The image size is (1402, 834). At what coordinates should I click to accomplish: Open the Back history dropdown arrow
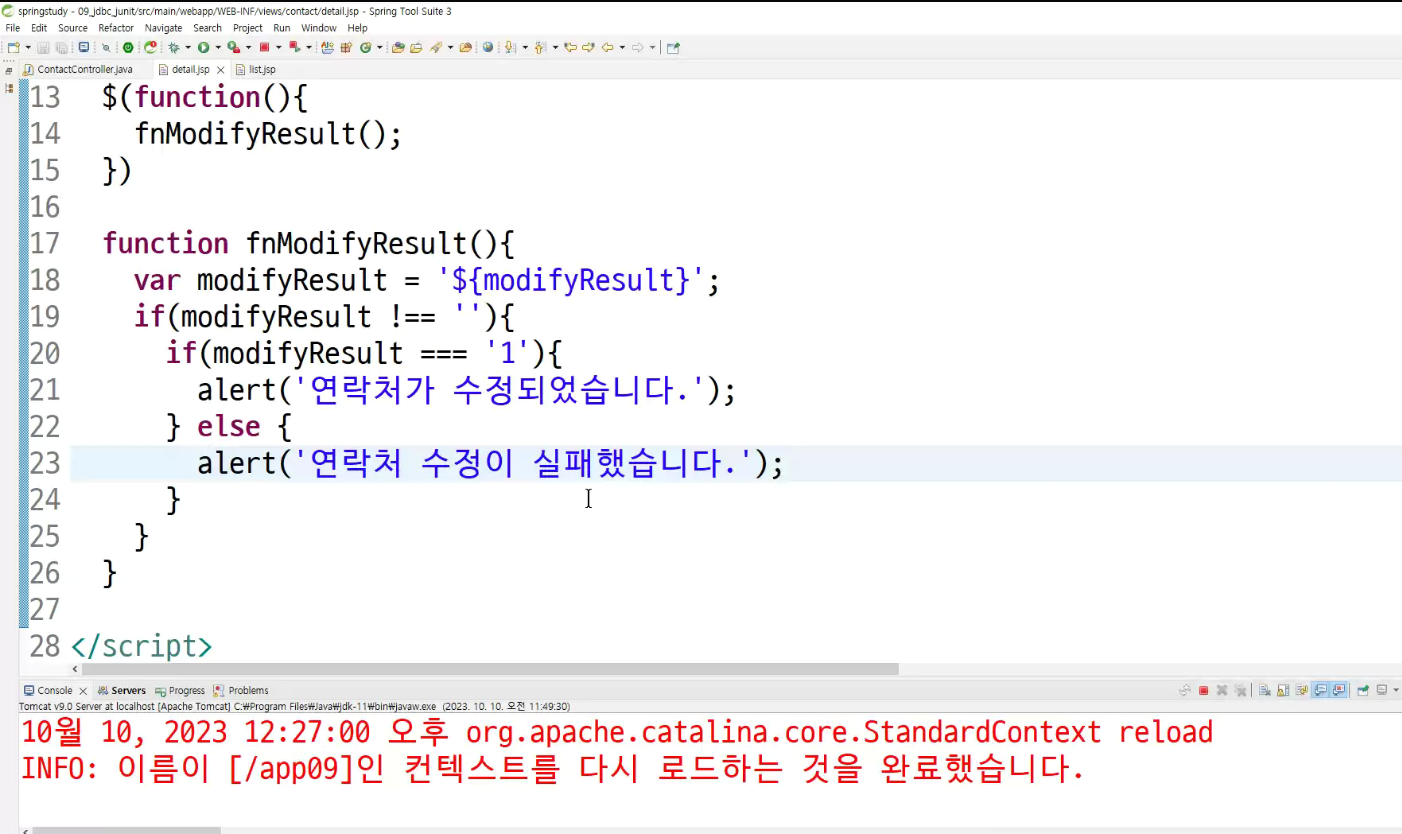(622, 47)
